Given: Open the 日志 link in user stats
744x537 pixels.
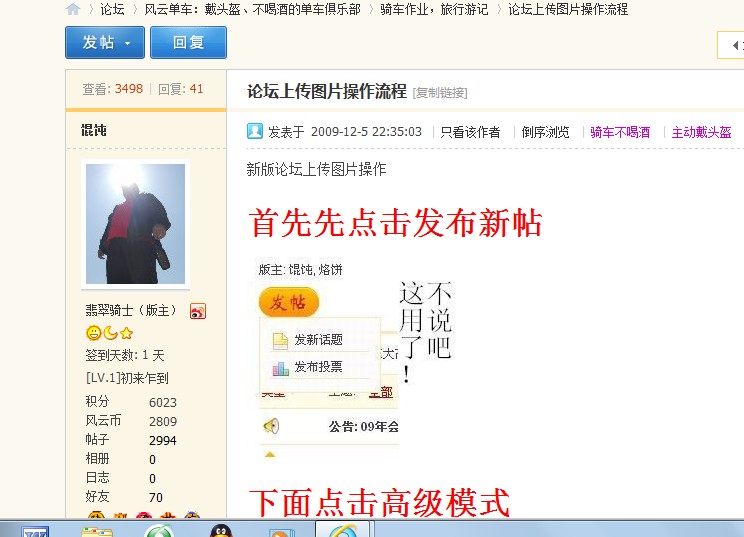Looking at the screenshot, I should [x=97, y=477].
